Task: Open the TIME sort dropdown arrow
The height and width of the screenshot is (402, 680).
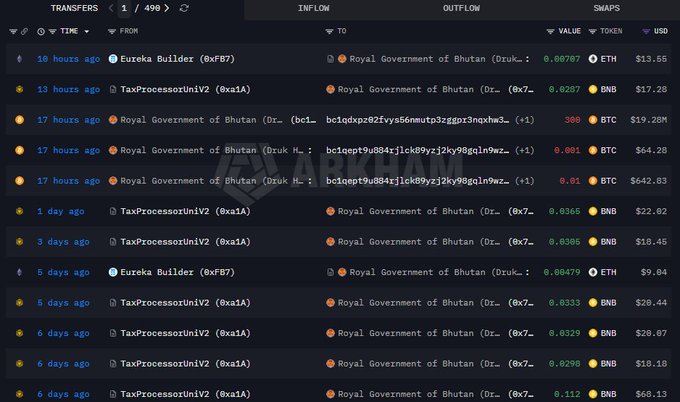Action: (86, 32)
